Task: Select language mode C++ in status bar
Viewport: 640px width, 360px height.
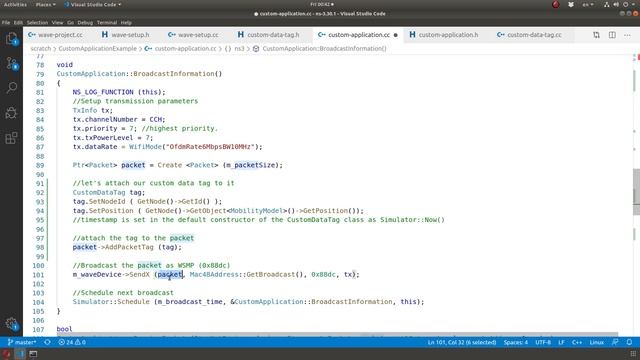Action: (x=577, y=342)
